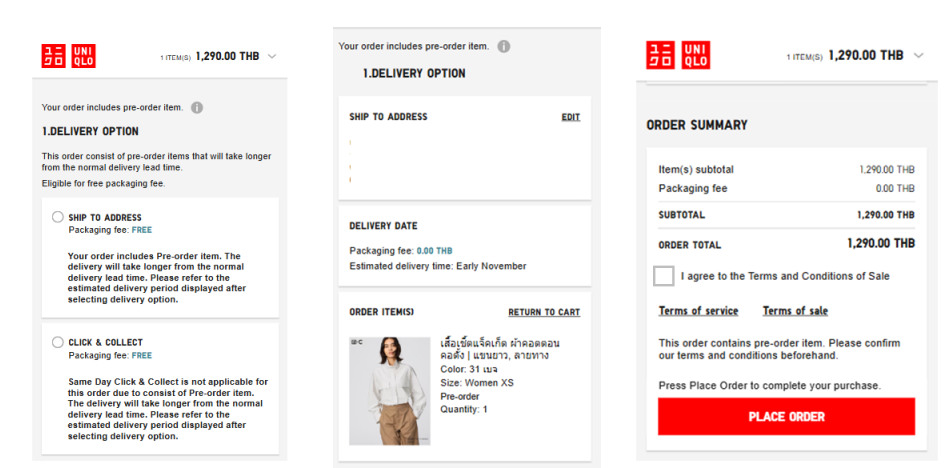Click the Ship to Address option label
Screen dimensions: 949x468
click(105, 217)
